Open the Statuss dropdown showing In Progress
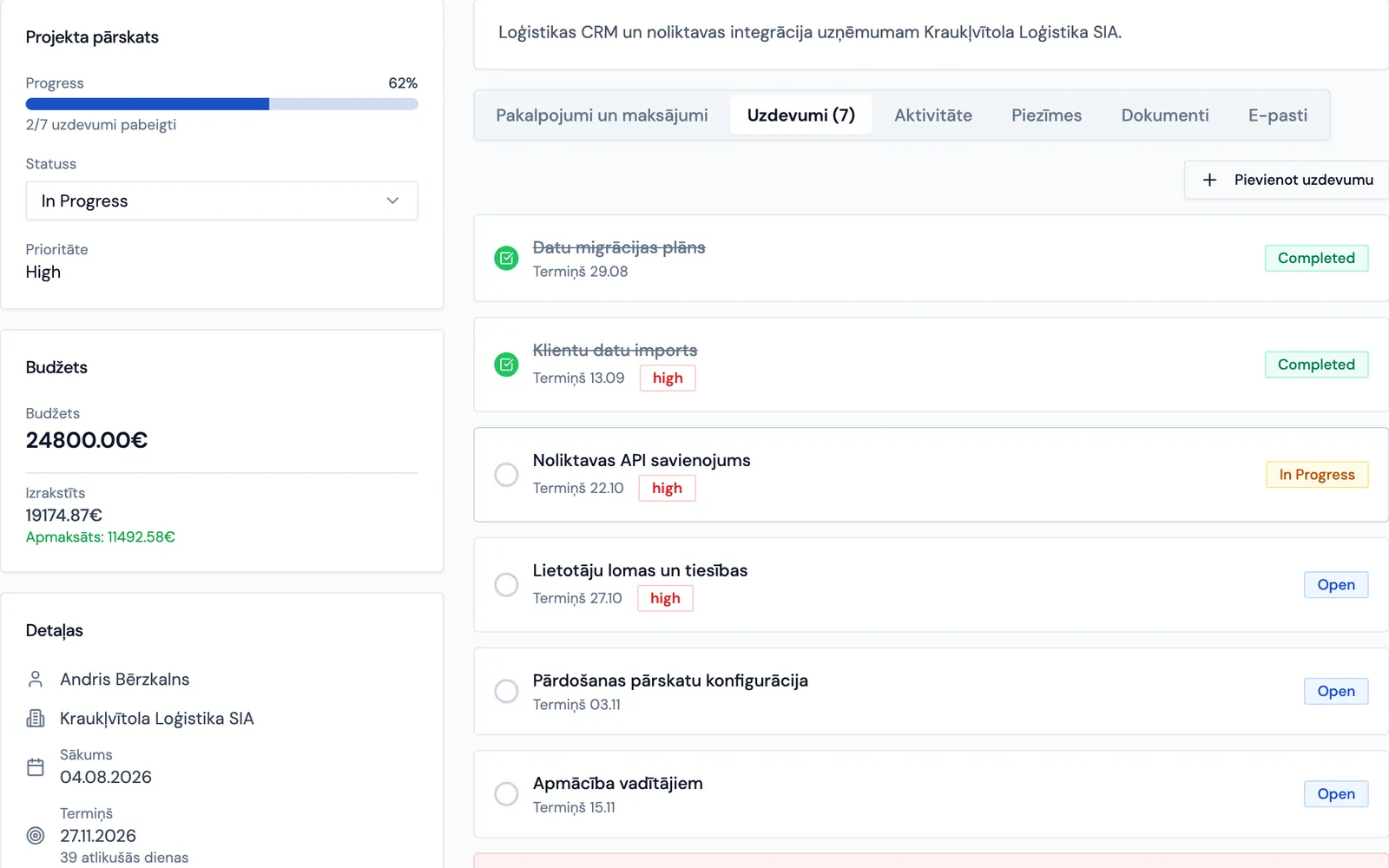Image resolution: width=1389 pixels, height=868 pixels. tap(221, 201)
